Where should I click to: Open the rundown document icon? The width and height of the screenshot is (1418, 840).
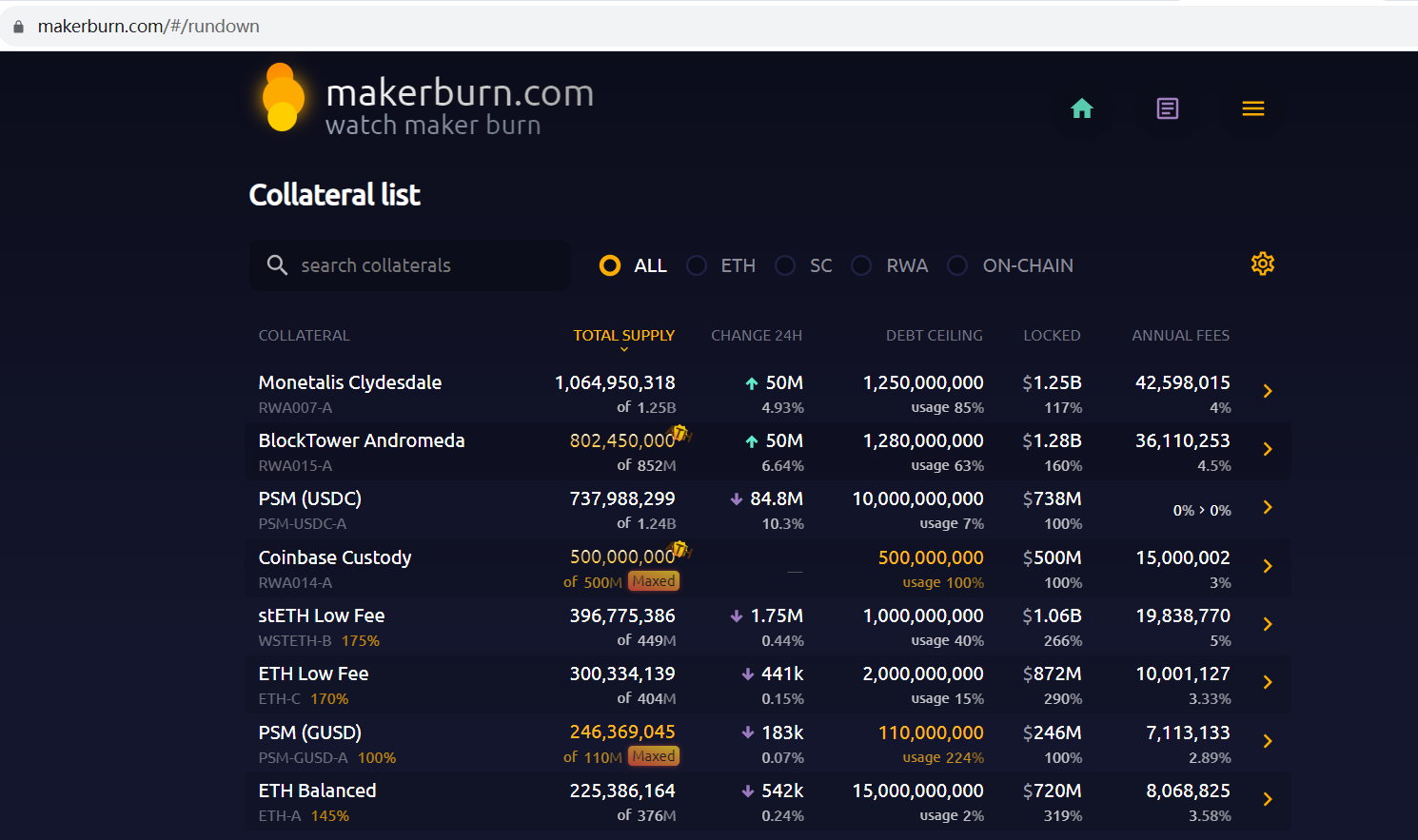pyautogui.click(x=1168, y=108)
